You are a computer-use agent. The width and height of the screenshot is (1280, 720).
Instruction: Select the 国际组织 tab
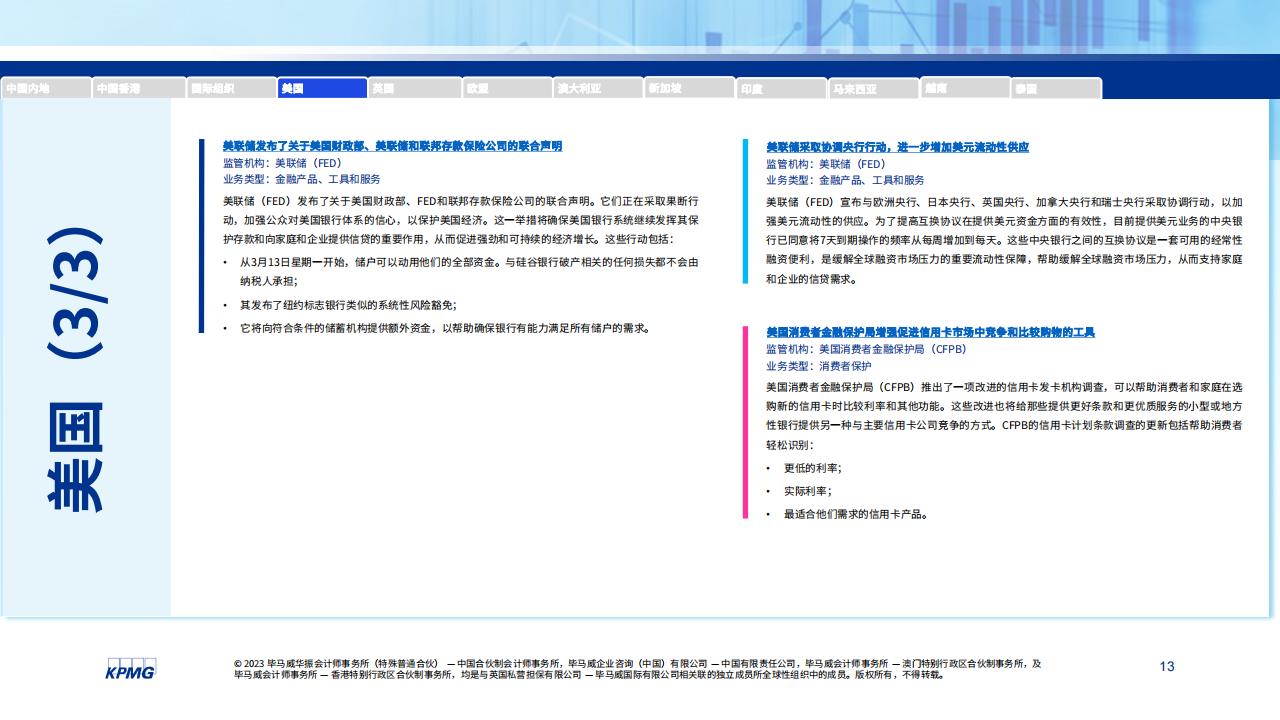point(231,88)
